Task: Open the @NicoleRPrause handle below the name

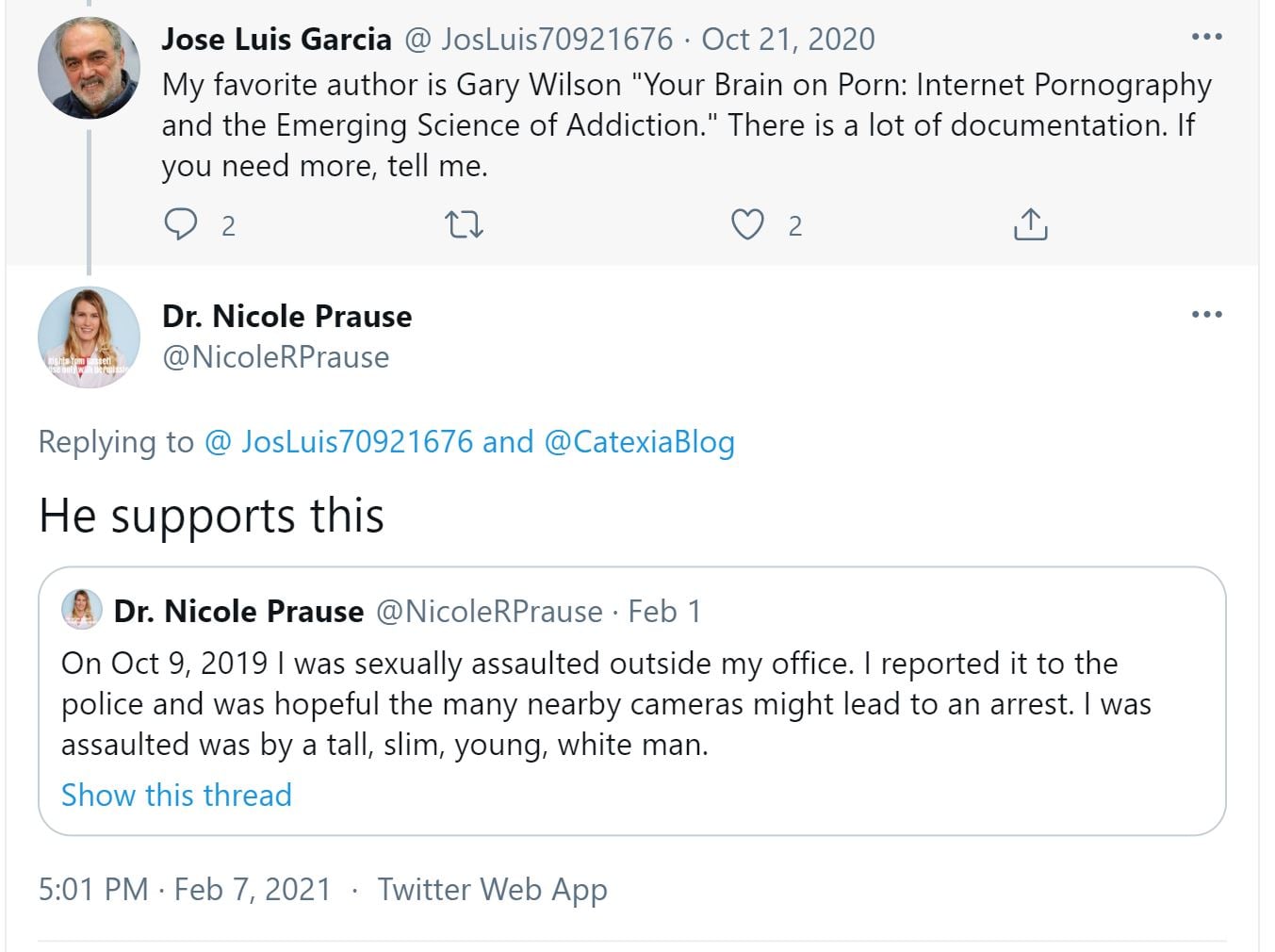Action: tap(275, 357)
